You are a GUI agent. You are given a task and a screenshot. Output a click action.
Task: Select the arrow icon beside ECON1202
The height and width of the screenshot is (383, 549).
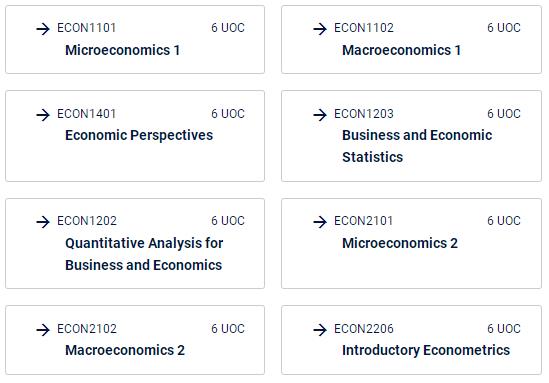[43, 222]
